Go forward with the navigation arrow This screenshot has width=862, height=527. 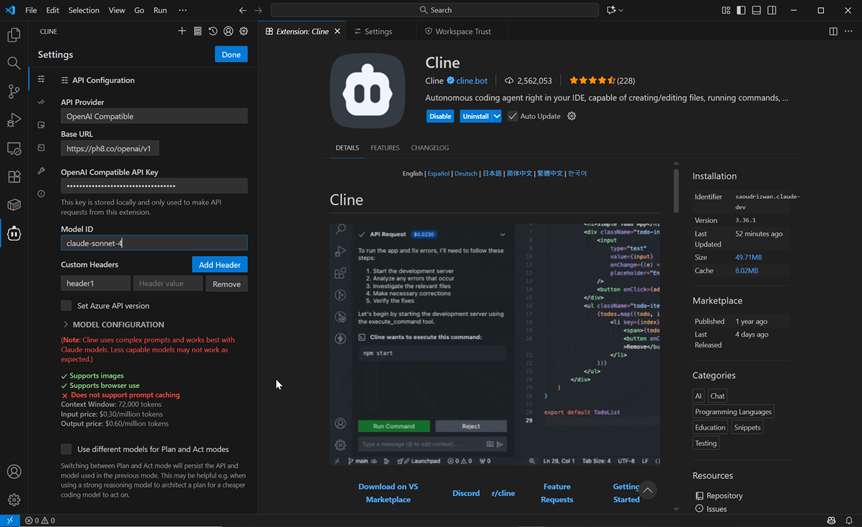coord(258,10)
